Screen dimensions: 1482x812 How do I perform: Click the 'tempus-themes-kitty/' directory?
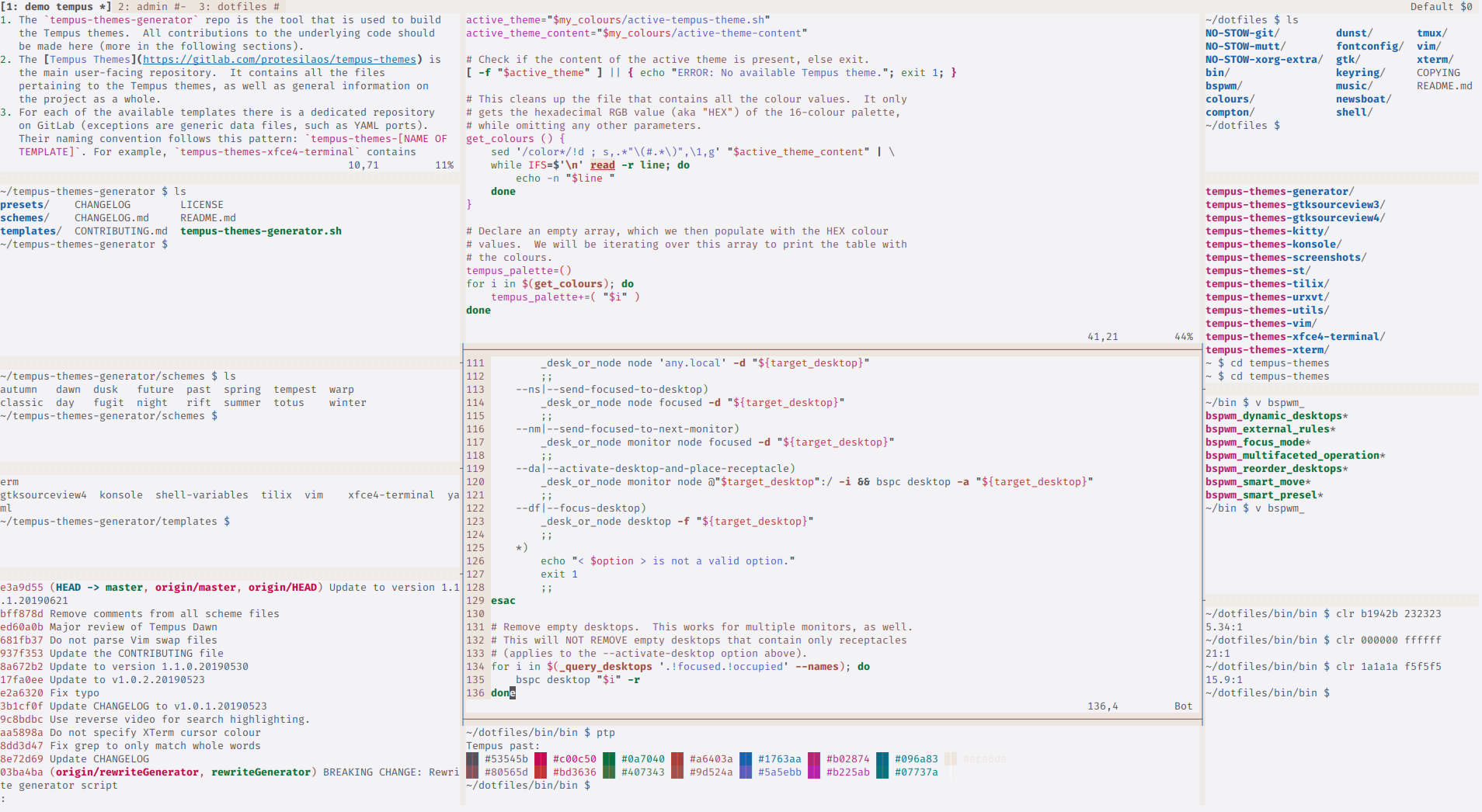point(1268,231)
